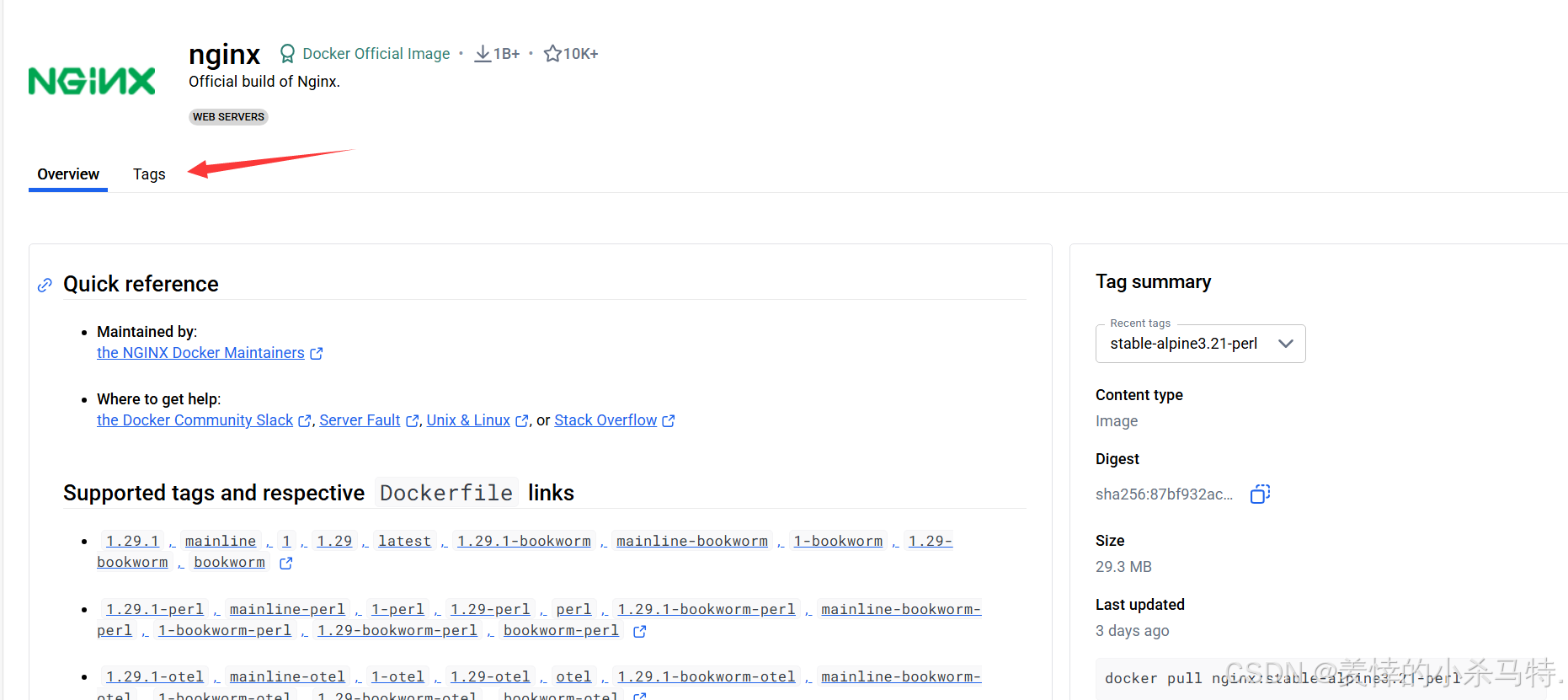
Task: Open the 1.29.1-otel tag link
Action: point(155,676)
